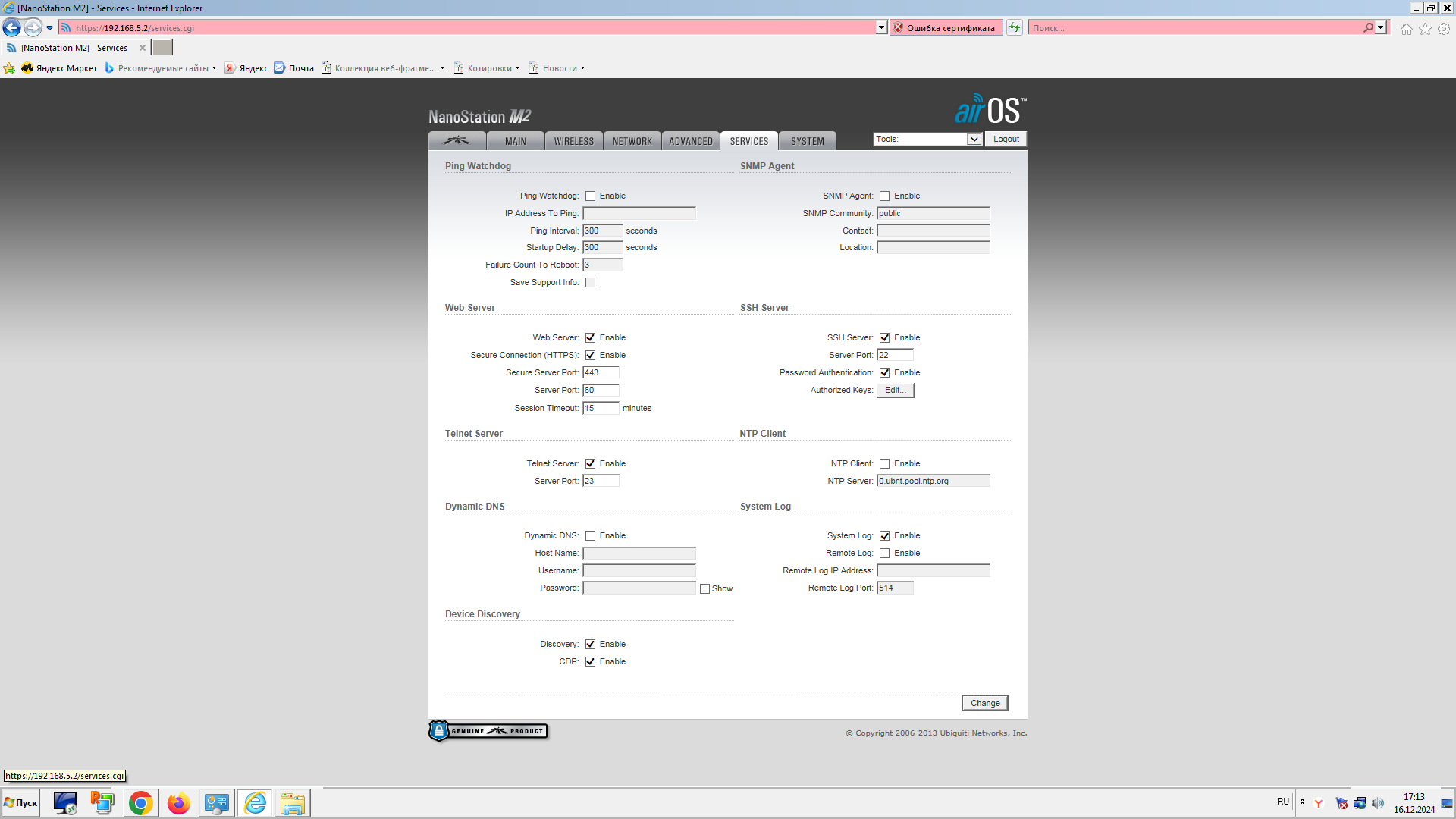Image resolution: width=1456 pixels, height=819 pixels.
Task: Expand the Котировки favorites dropdown
Action: pyautogui.click(x=489, y=68)
